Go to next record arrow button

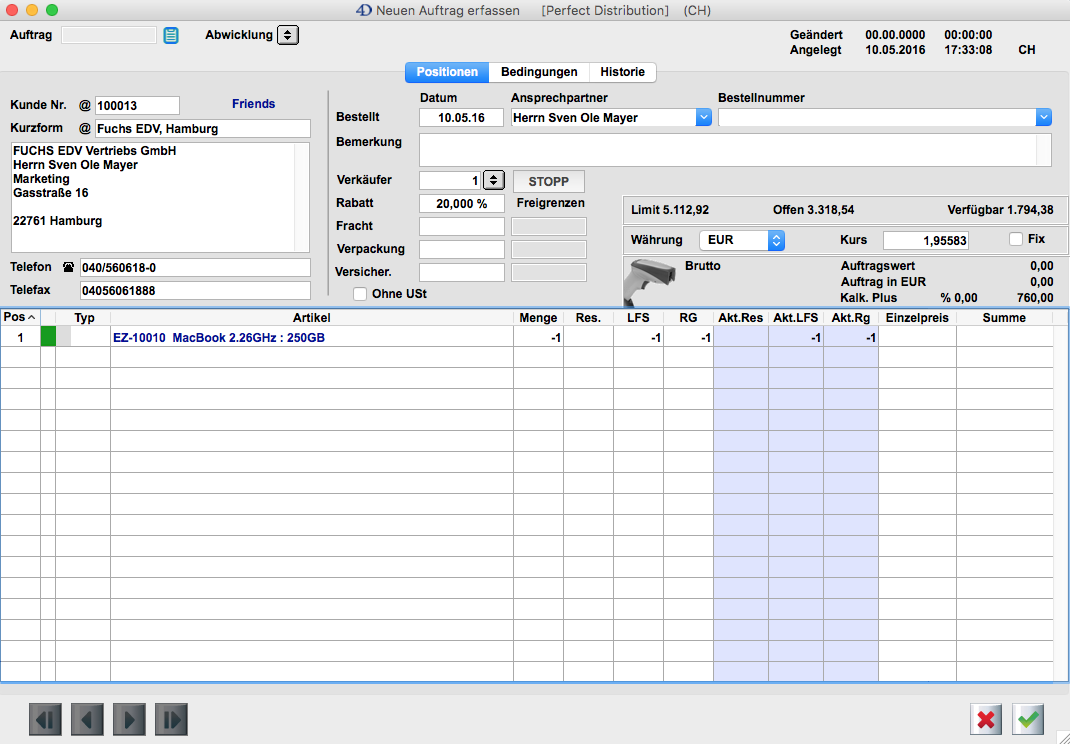click(x=130, y=719)
